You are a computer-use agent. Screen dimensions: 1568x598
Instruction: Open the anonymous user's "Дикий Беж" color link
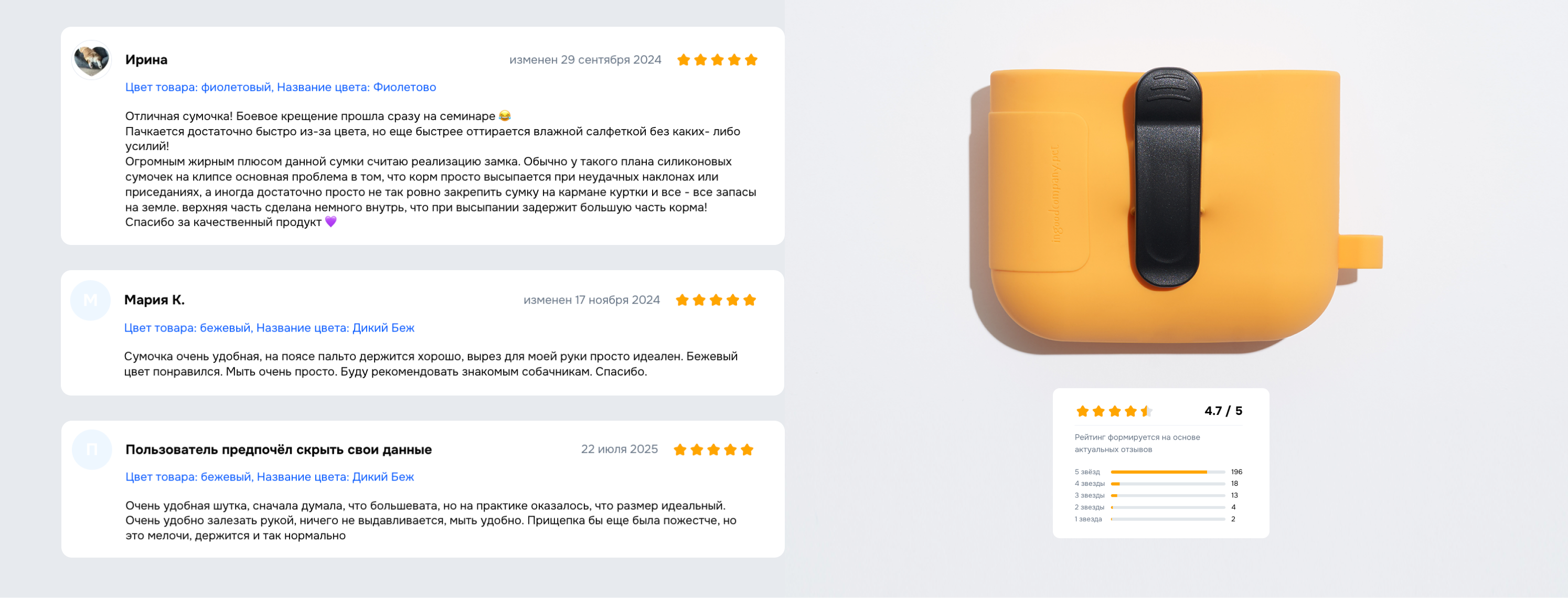click(335, 477)
